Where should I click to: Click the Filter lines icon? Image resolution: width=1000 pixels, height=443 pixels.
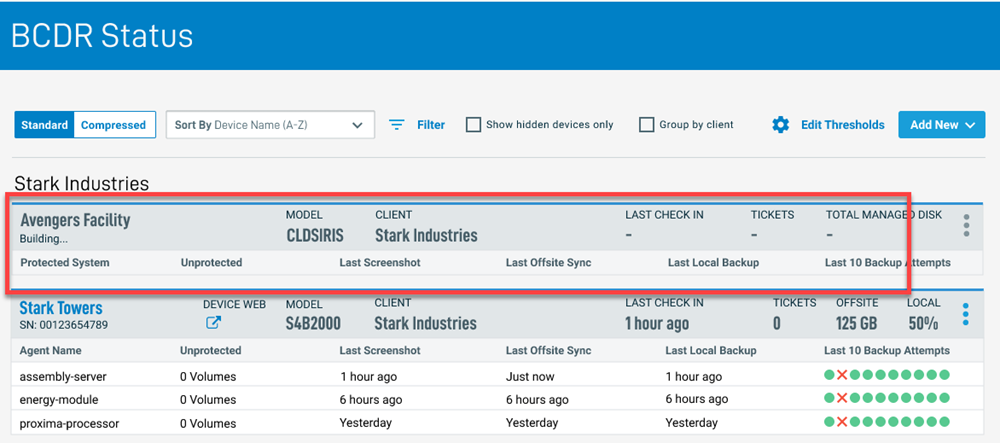coord(397,125)
